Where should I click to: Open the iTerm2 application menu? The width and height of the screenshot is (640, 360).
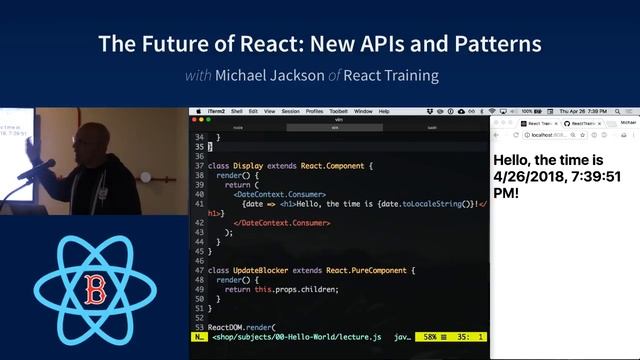(216, 111)
